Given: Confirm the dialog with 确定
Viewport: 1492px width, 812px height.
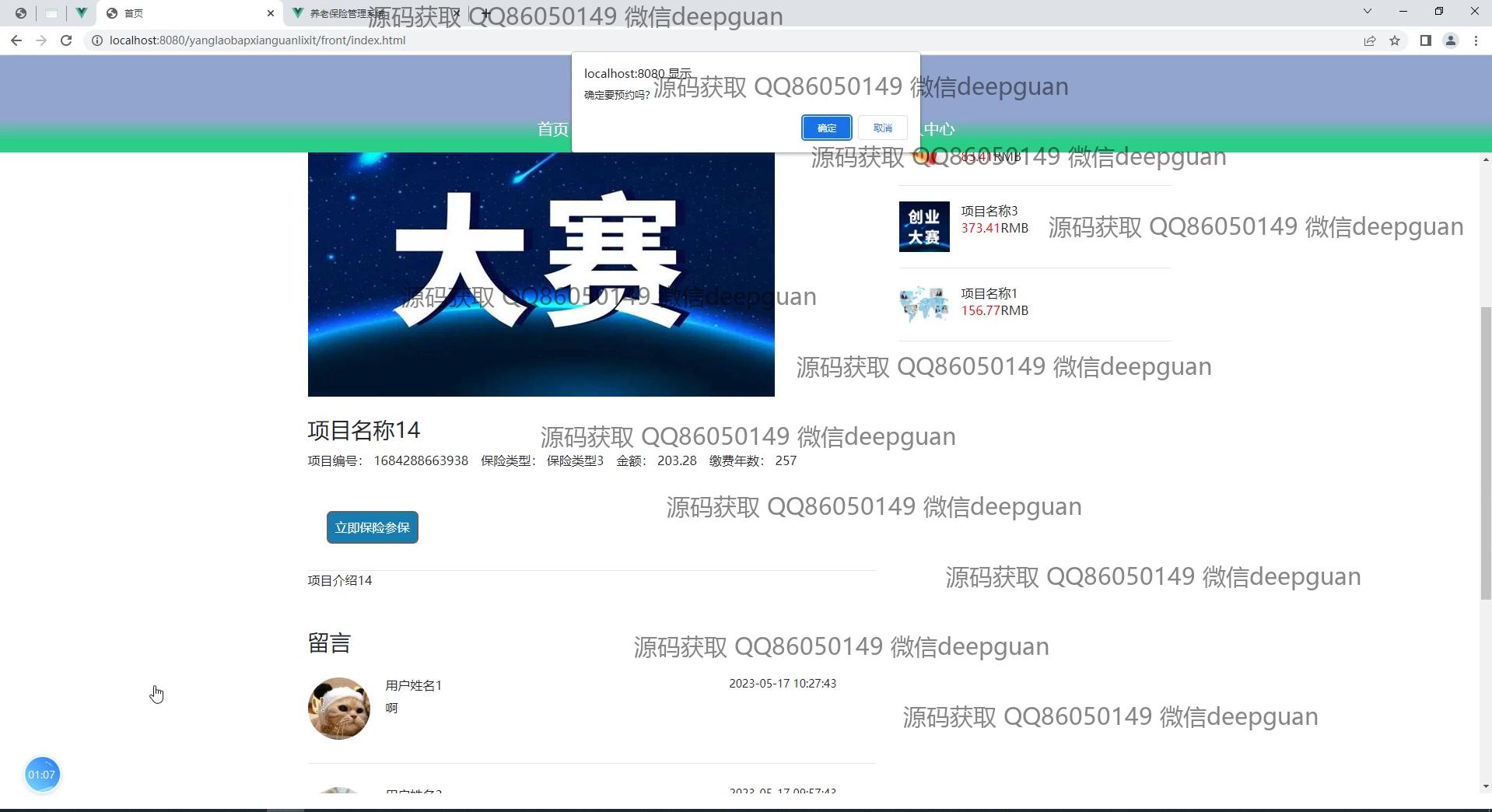Looking at the screenshot, I should pyautogui.click(x=826, y=128).
